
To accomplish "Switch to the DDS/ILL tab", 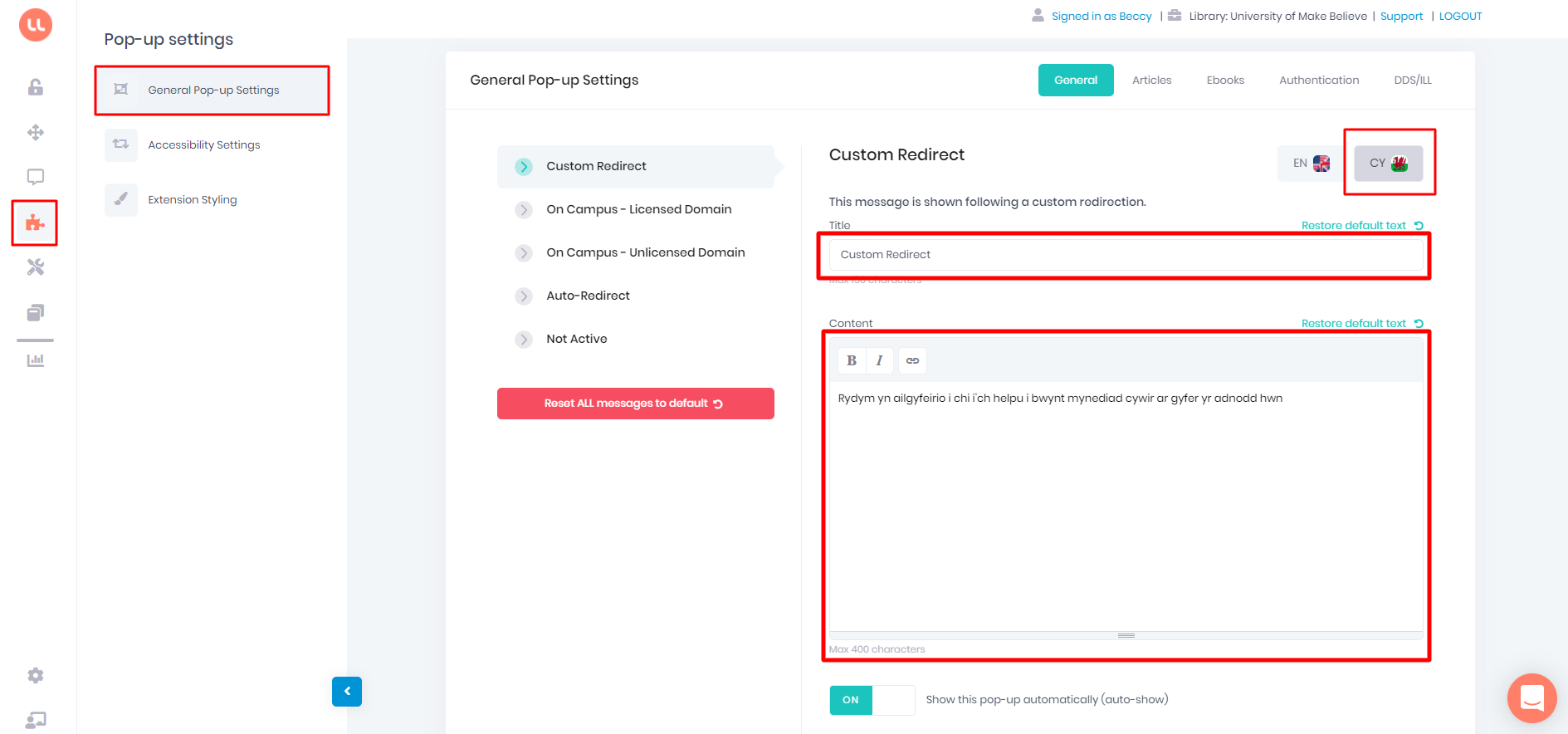I will (x=1413, y=80).
